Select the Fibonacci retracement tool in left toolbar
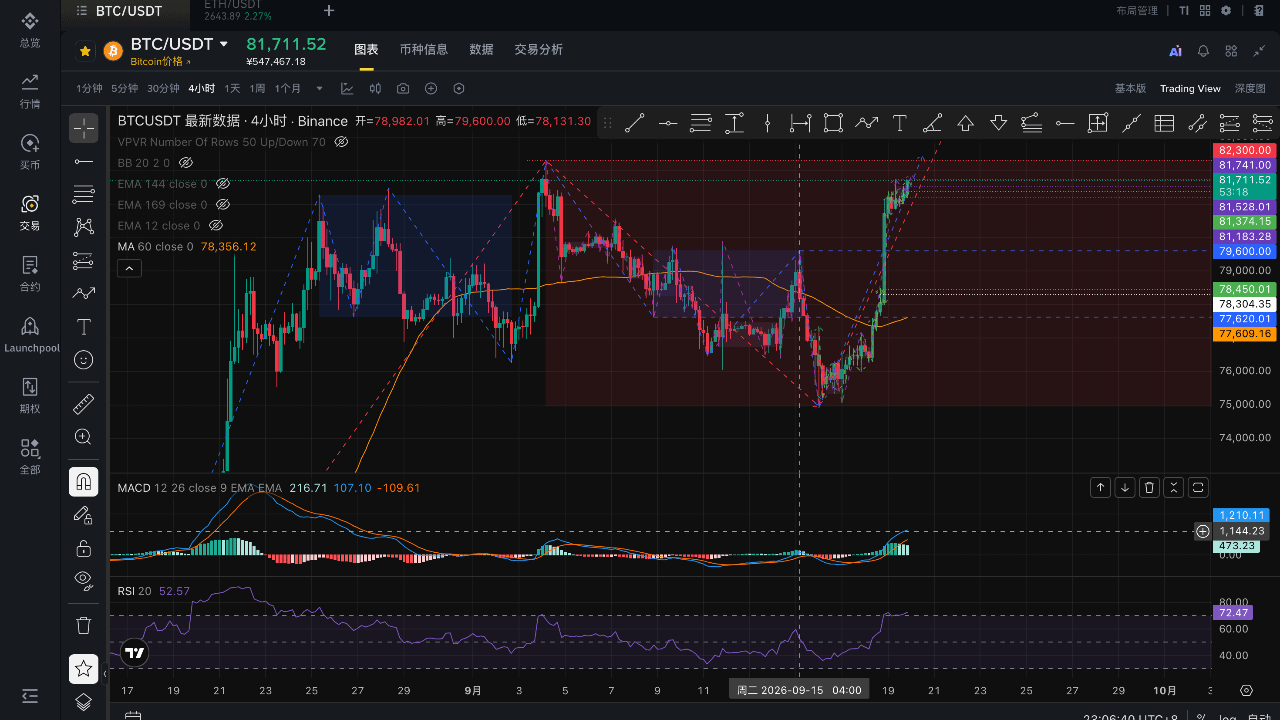 [x=84, y=194]
